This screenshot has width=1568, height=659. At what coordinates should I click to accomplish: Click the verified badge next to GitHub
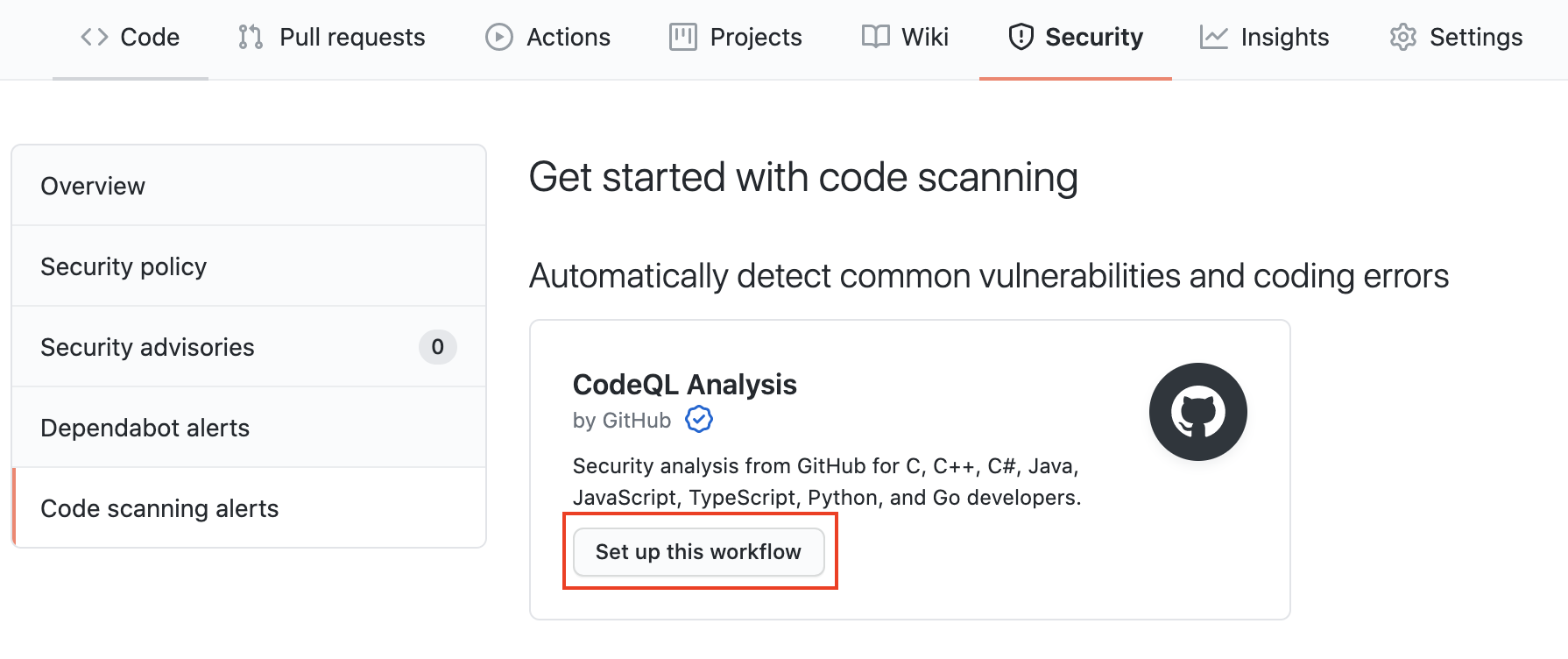point(699,420)
